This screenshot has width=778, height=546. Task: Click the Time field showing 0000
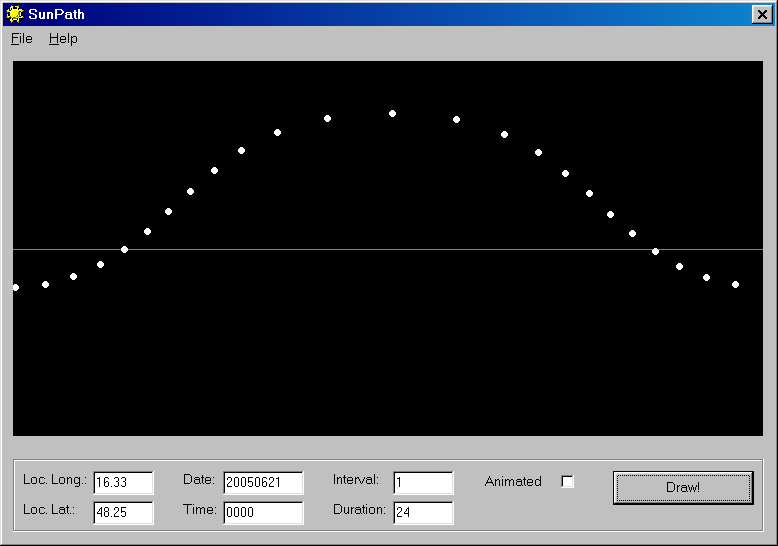263,512
